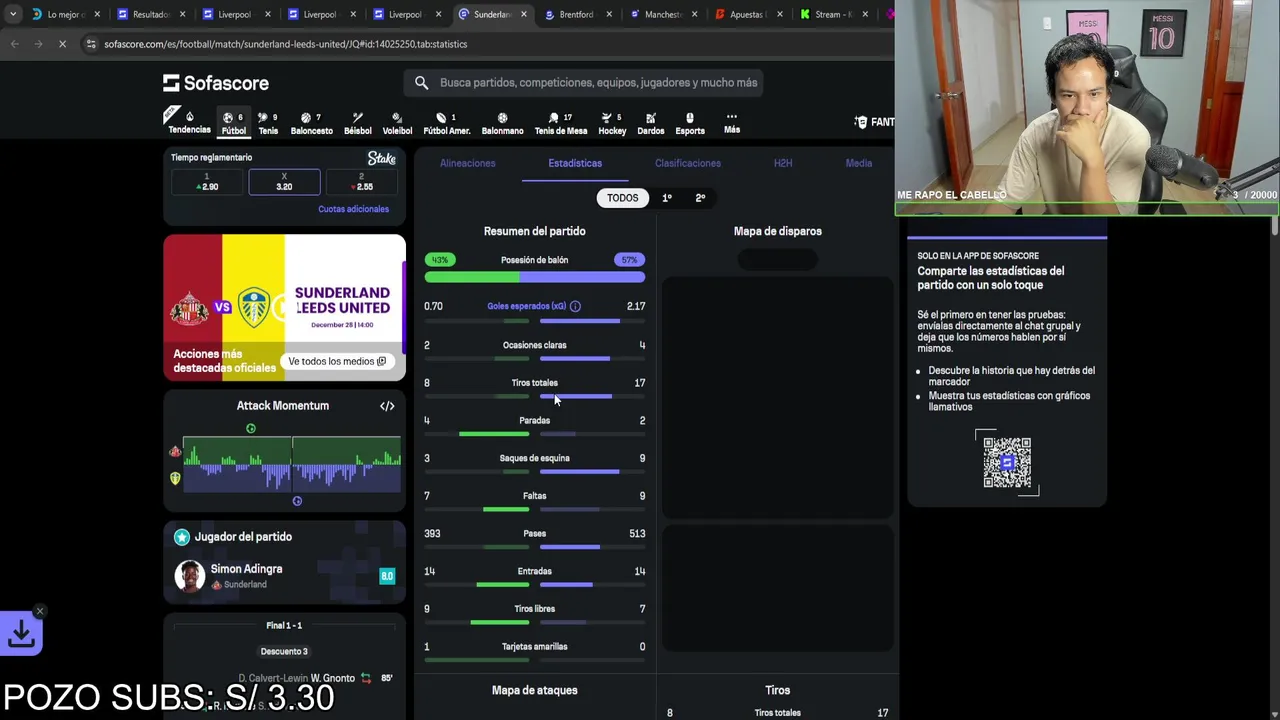Click the Sofascore app QR code
Image resolution: width=1280 pixels, height=720 pixels.
pos(1007,462)
